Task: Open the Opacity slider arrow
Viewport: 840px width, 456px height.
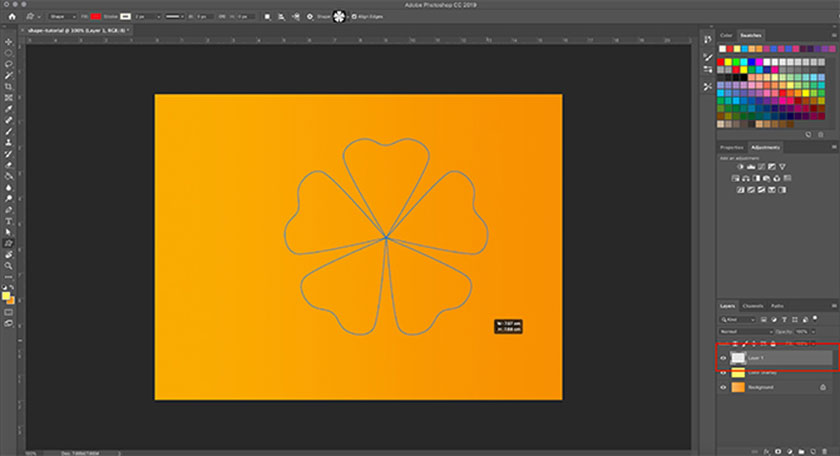Action: pos(813,332)
